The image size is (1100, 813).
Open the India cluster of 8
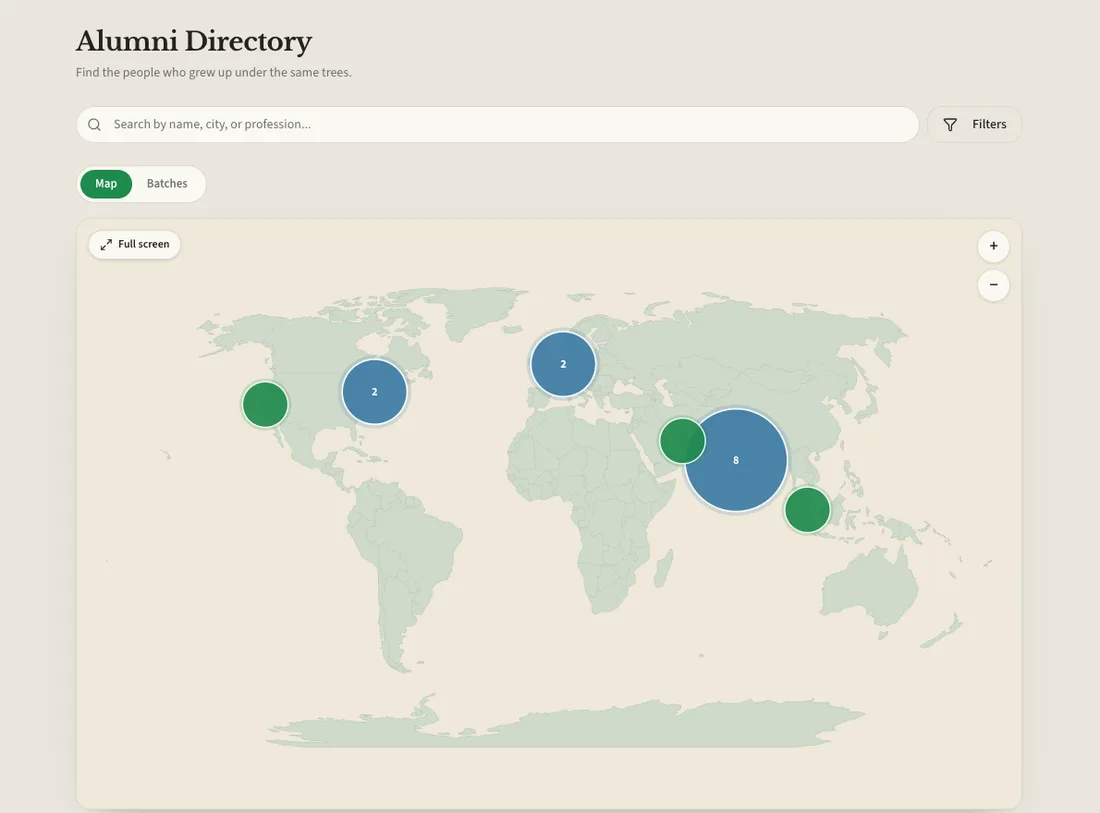click(x=736, y=460)
